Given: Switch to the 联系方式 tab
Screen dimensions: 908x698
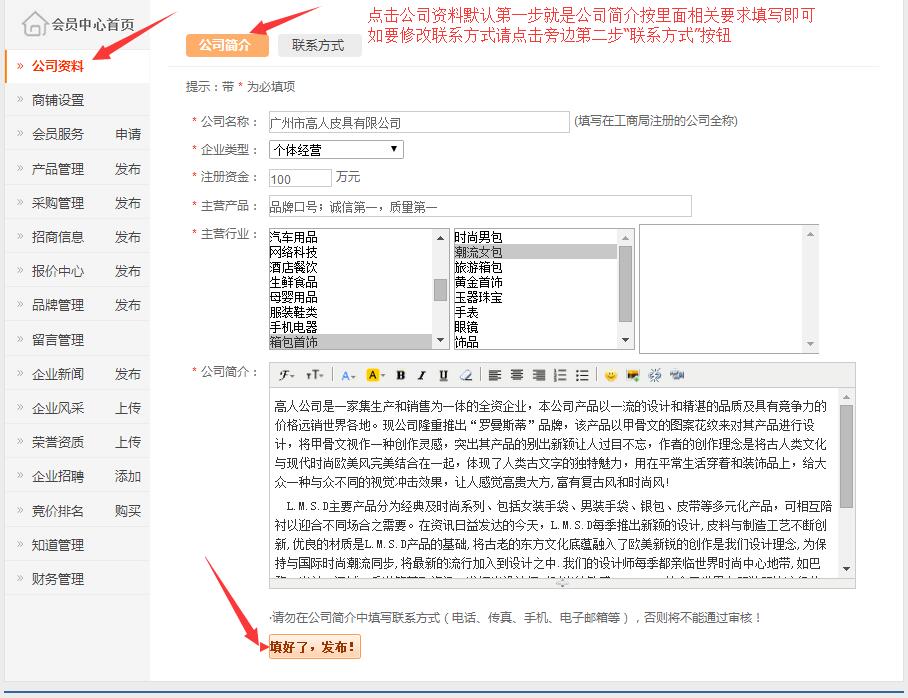Looking at the screenshot, I should [318, 45].
